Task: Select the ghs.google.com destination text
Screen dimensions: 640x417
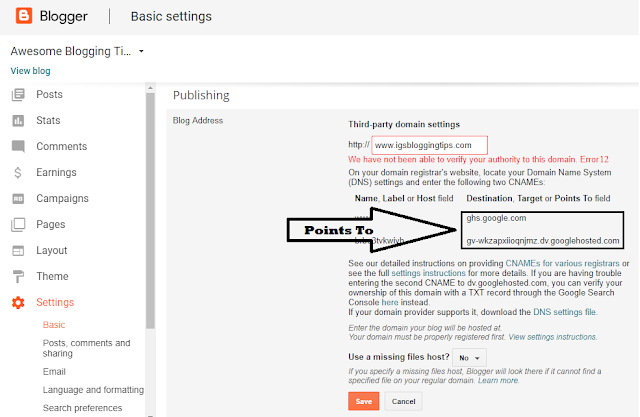Action: (496, 218)
